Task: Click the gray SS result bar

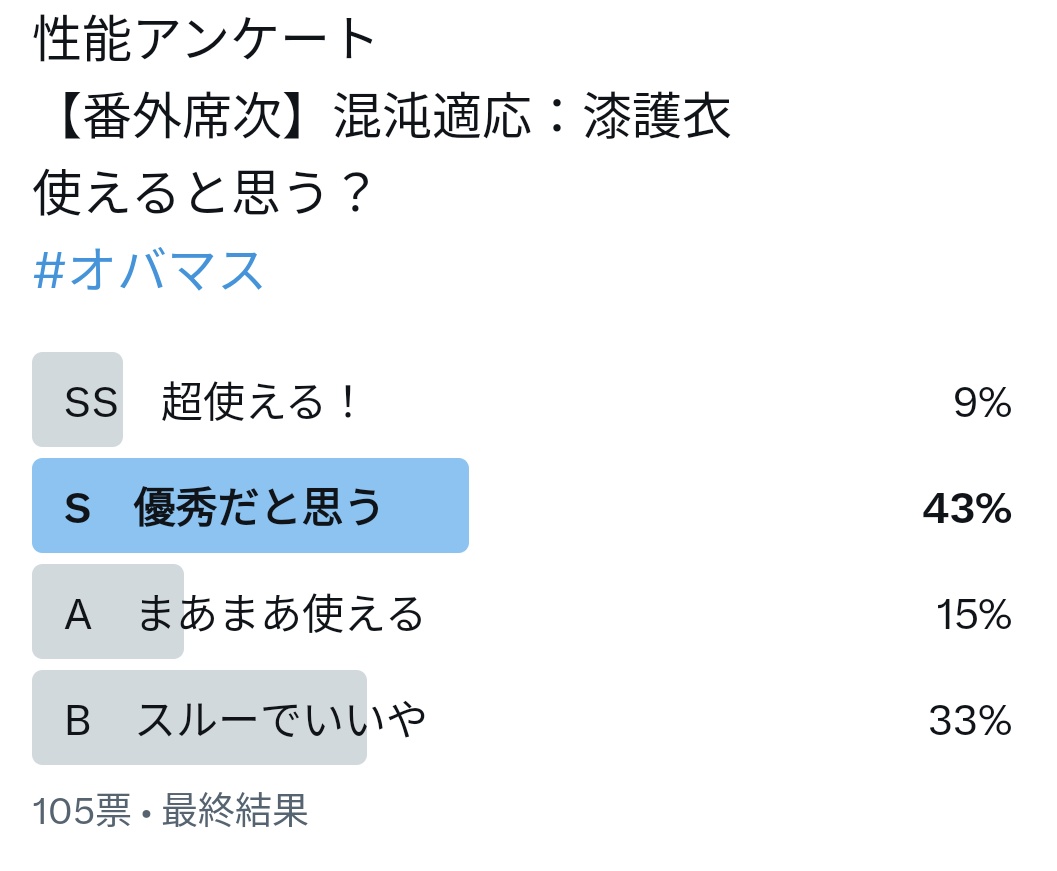Action: (78, 400)
